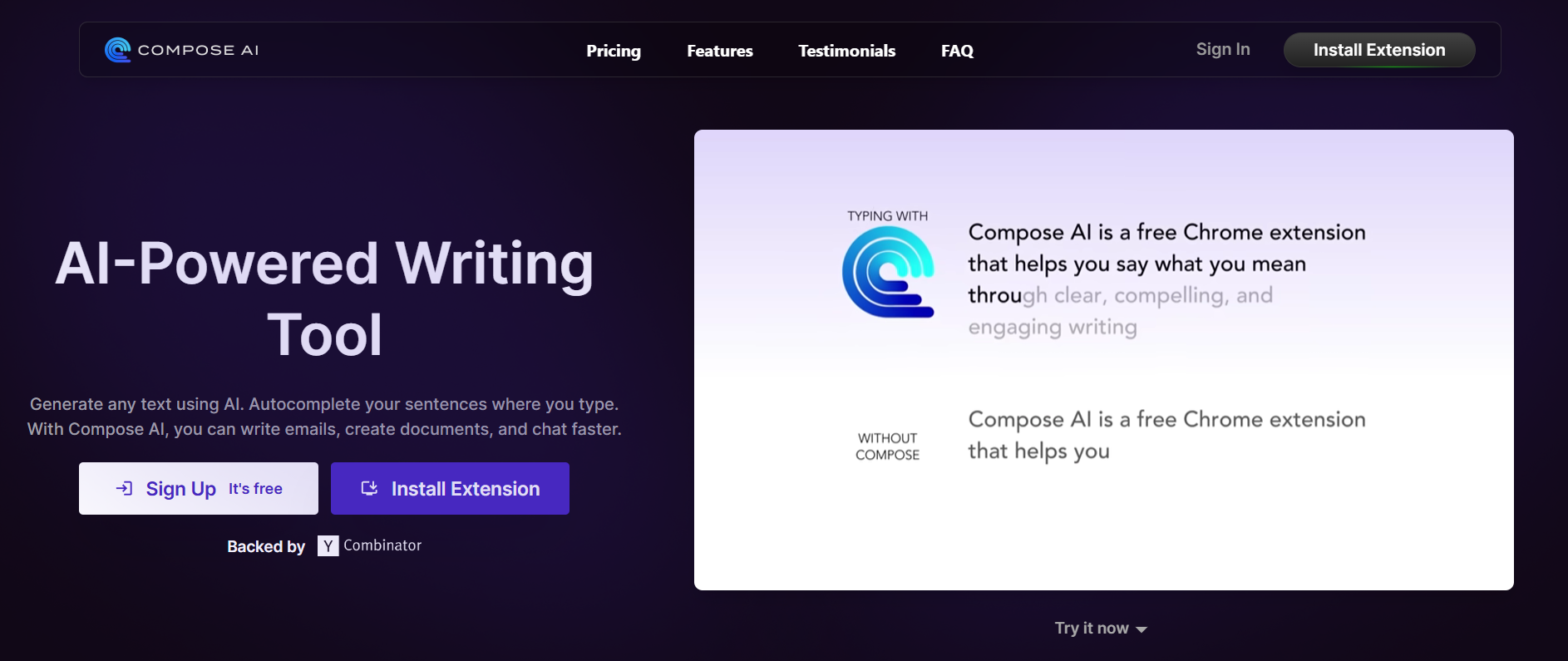Viewport: 1568px width, 661px height.
Task: Open the Pricing section
Action: tap(614, 51)
